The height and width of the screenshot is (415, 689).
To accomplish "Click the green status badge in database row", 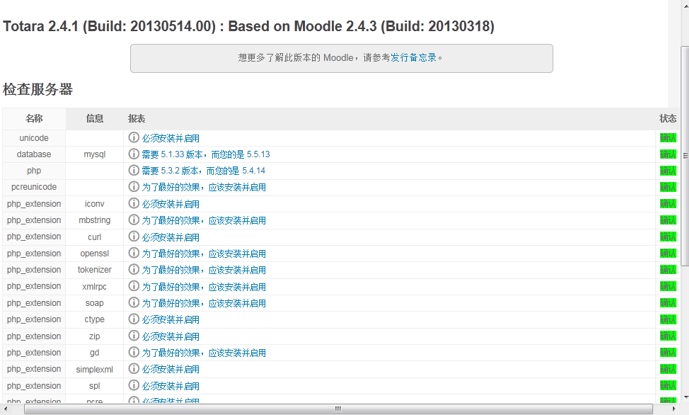I will (x=668, y=154).
